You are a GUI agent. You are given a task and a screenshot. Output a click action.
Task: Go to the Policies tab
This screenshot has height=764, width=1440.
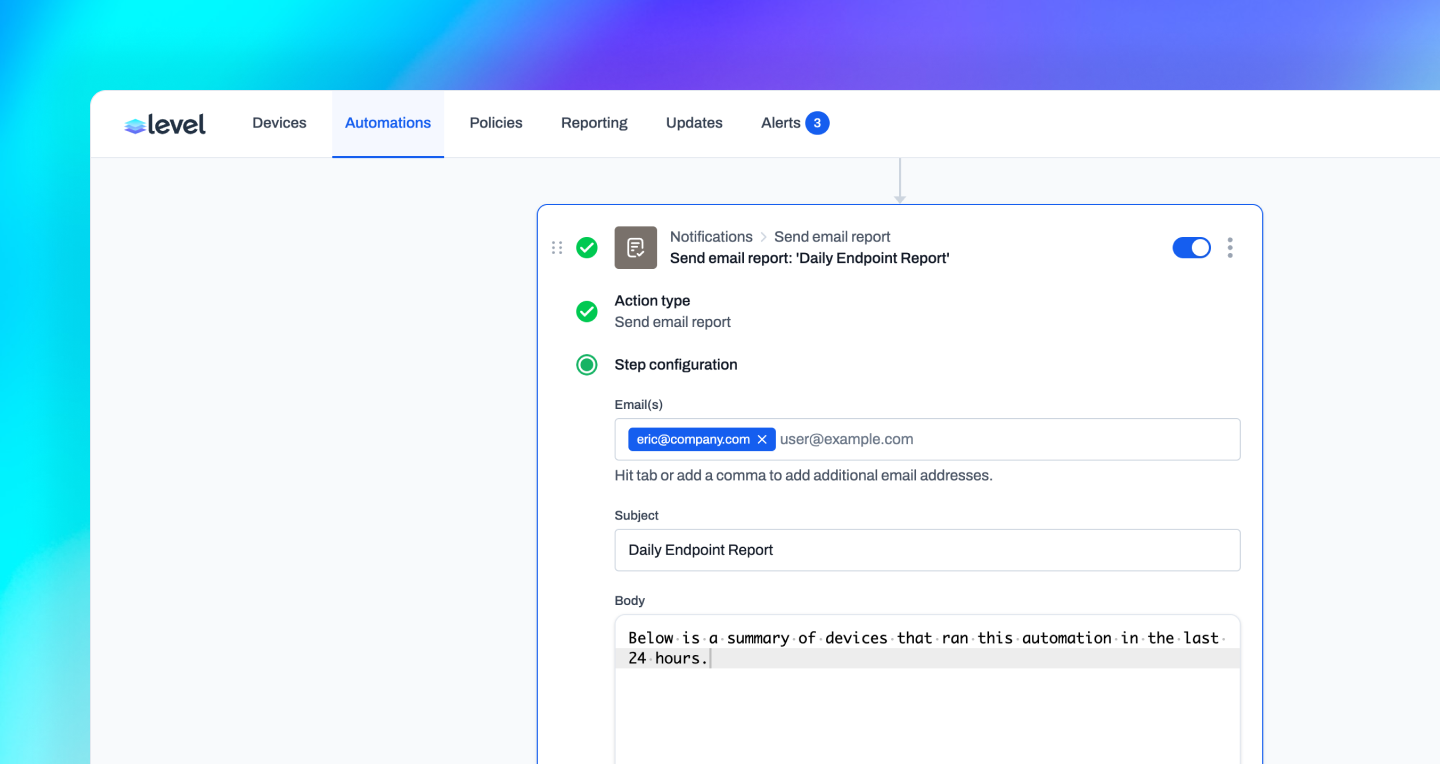(496, 123)
